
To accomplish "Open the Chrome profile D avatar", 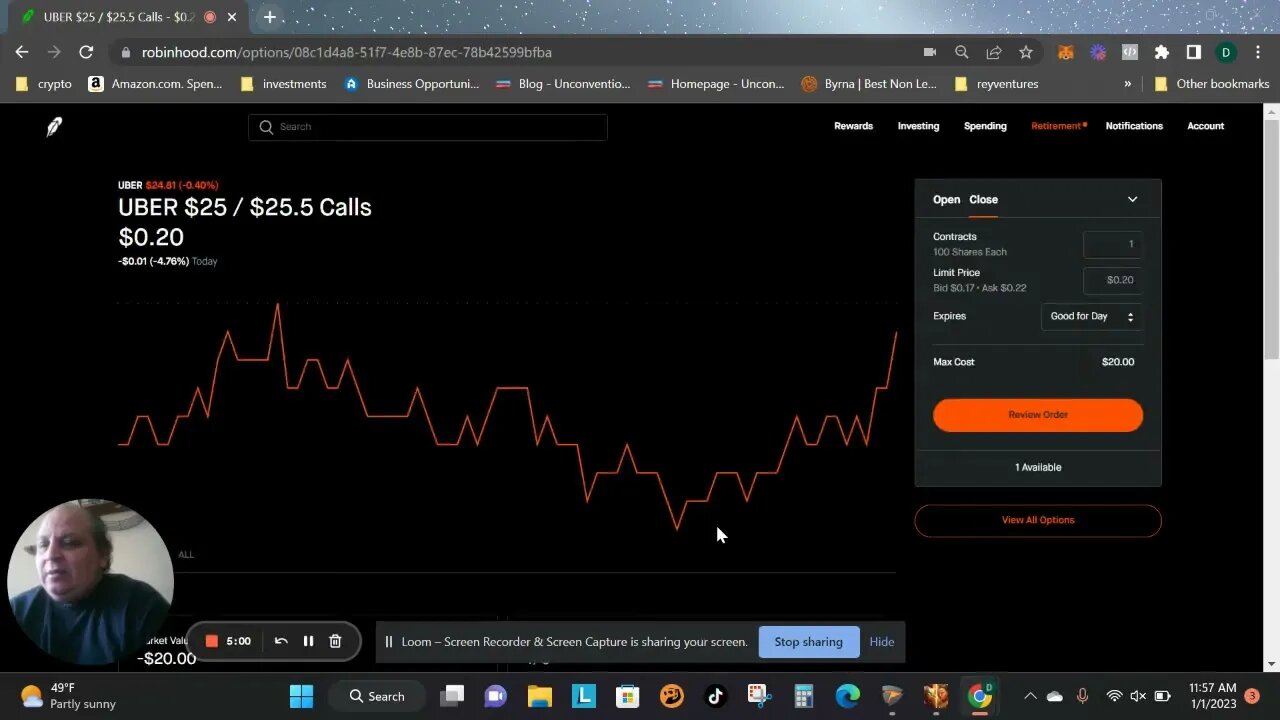I will pos(1226,52).
